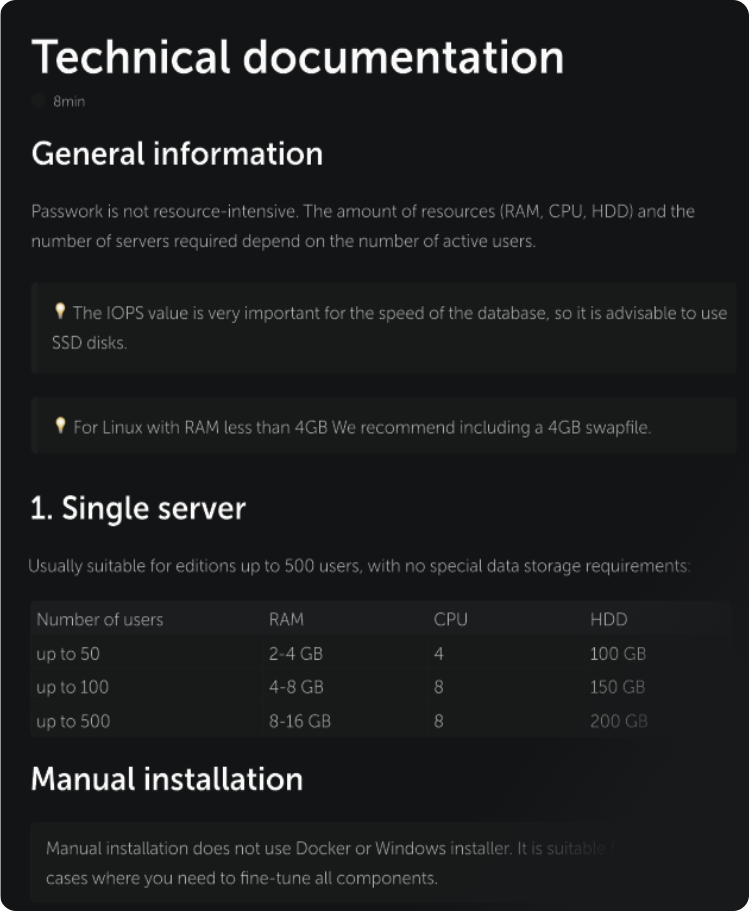Click the SSD disks advice callout text
The height and width of the screenshot is (911, 749).
pos(390,327)
